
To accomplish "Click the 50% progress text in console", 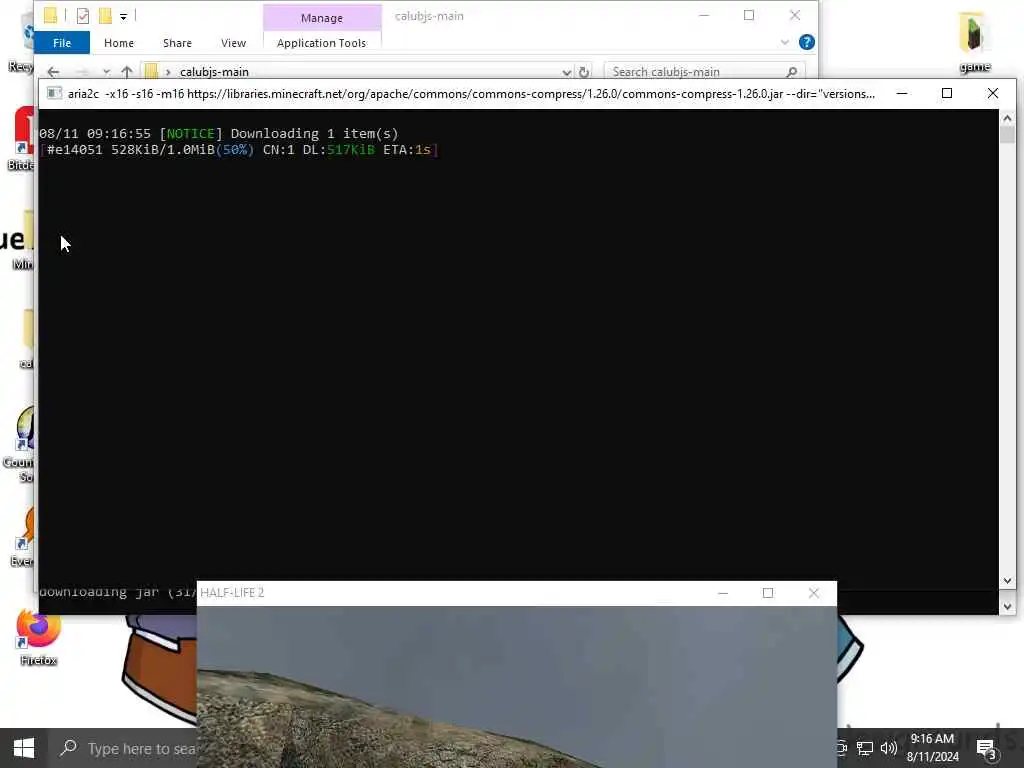I will 235,150.
